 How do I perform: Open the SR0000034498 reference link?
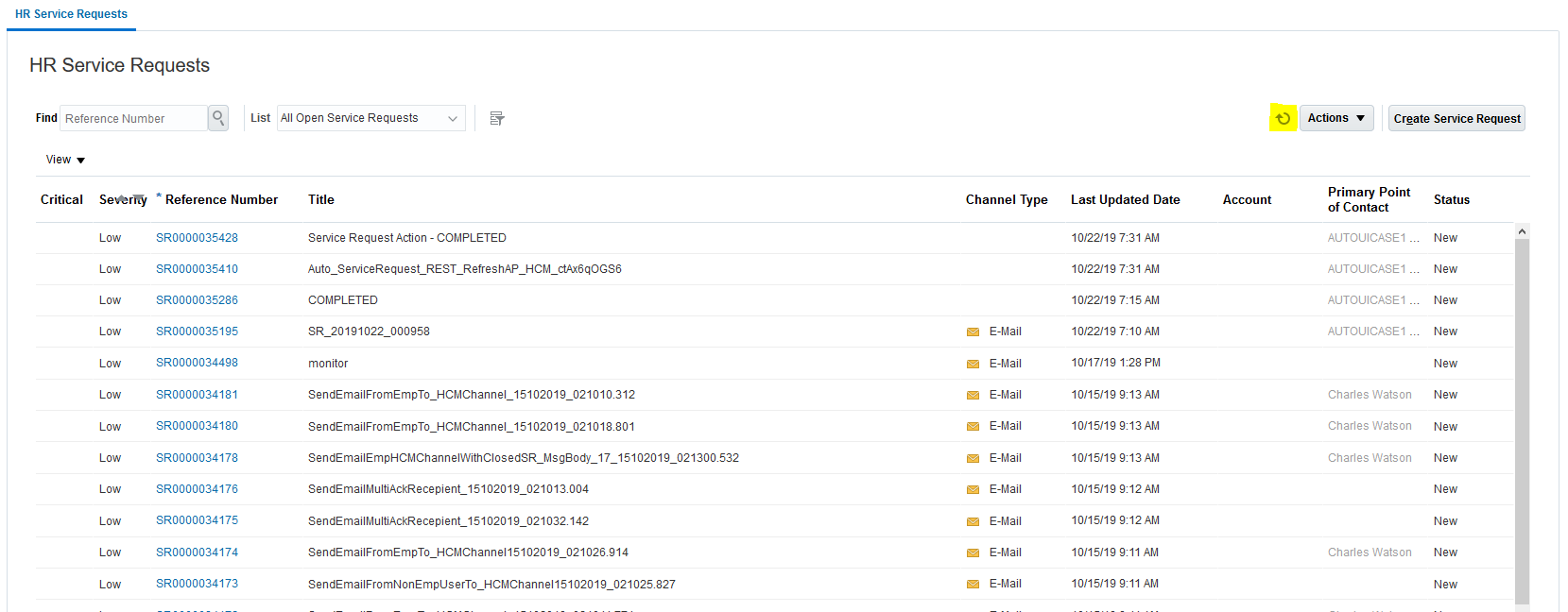pyautogui.click(x=197, y=363)
